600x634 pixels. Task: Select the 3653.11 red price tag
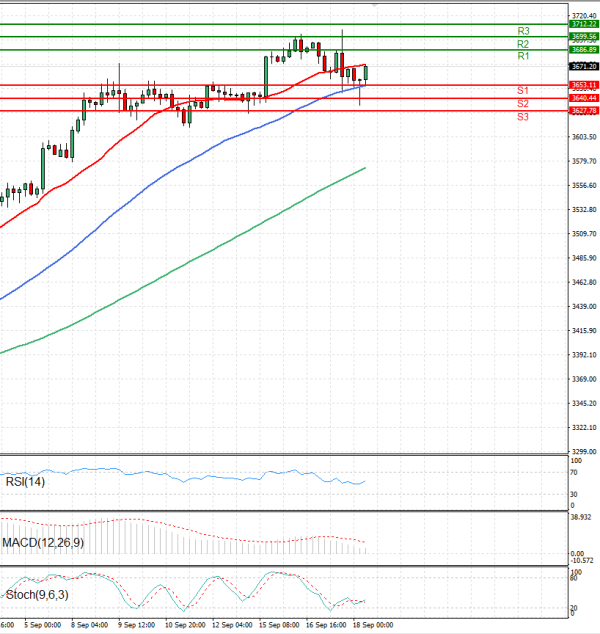[584, 85]
